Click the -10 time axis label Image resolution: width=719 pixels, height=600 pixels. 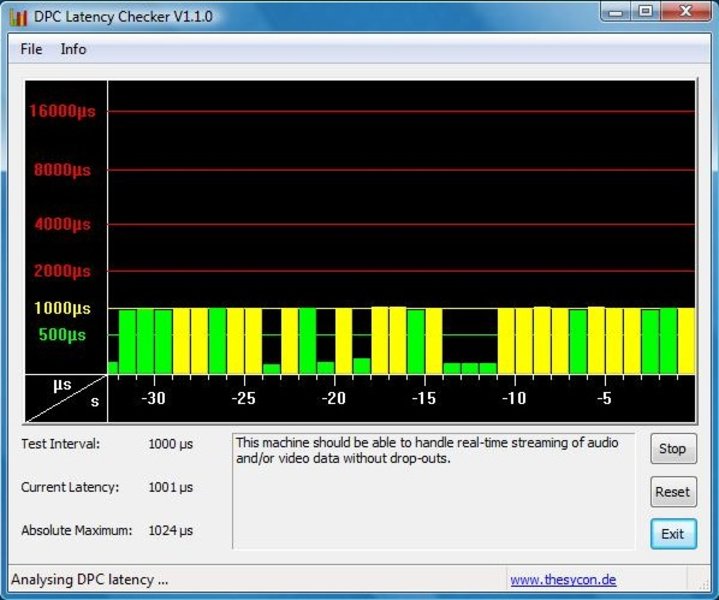pos(514,398)
